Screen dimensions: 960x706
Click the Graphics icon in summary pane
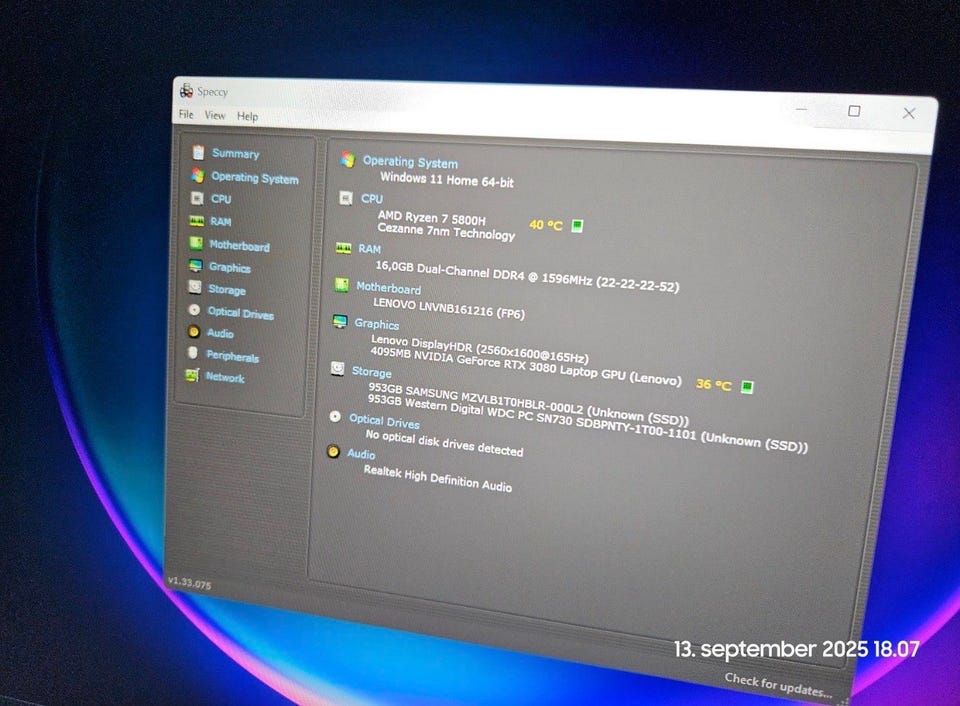pyautogui.click(x=340, y=321)
